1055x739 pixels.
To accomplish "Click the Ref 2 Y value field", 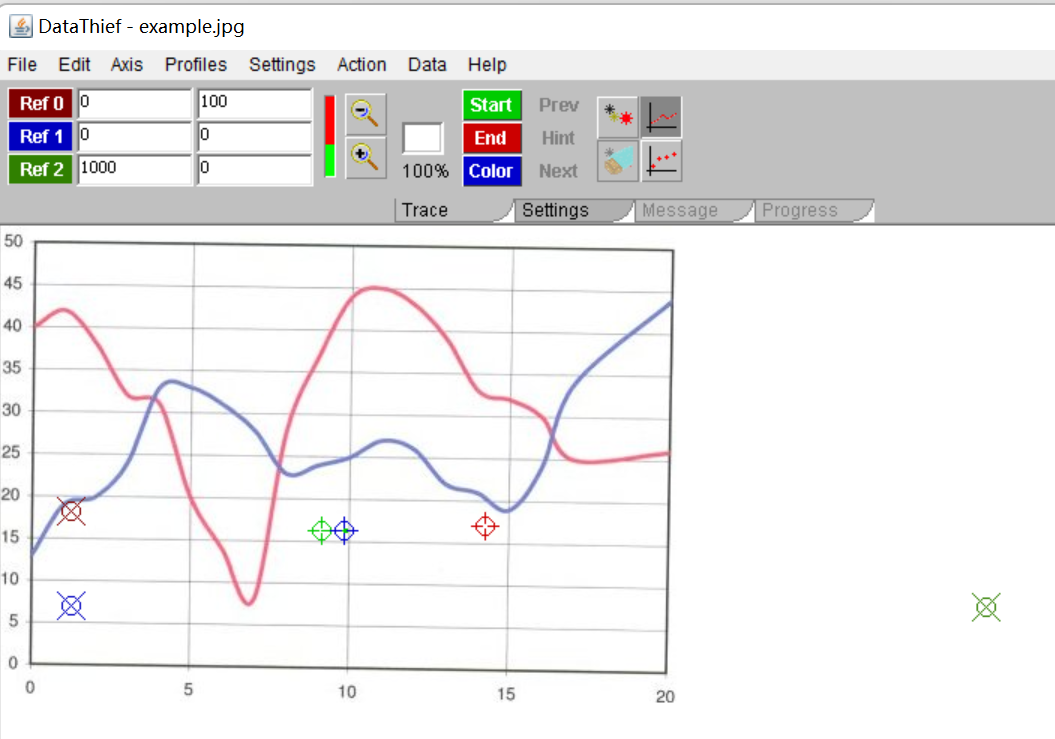I will coord(255,170).
